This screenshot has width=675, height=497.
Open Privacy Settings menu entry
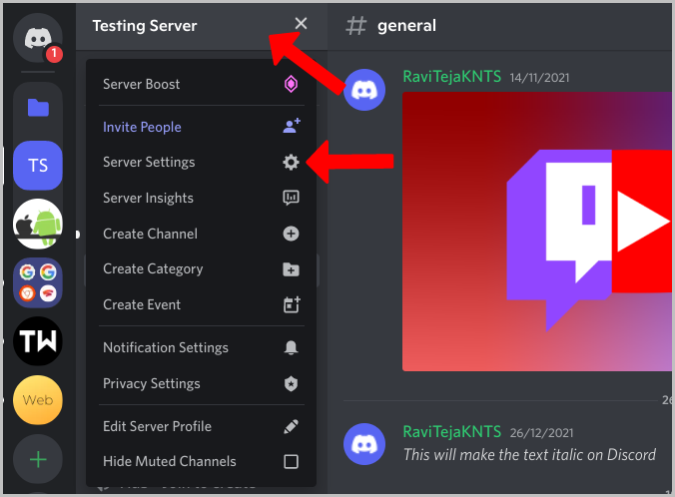(201, 383)
